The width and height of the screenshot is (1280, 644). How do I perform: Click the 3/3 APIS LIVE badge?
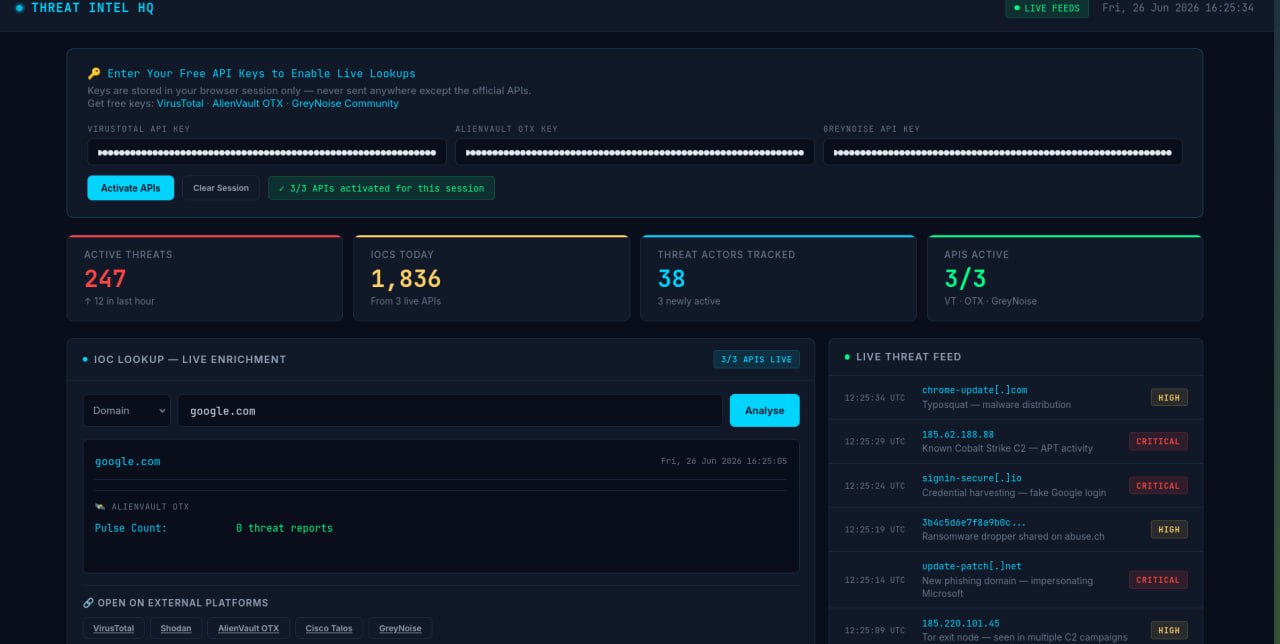[x=756, y=359]
